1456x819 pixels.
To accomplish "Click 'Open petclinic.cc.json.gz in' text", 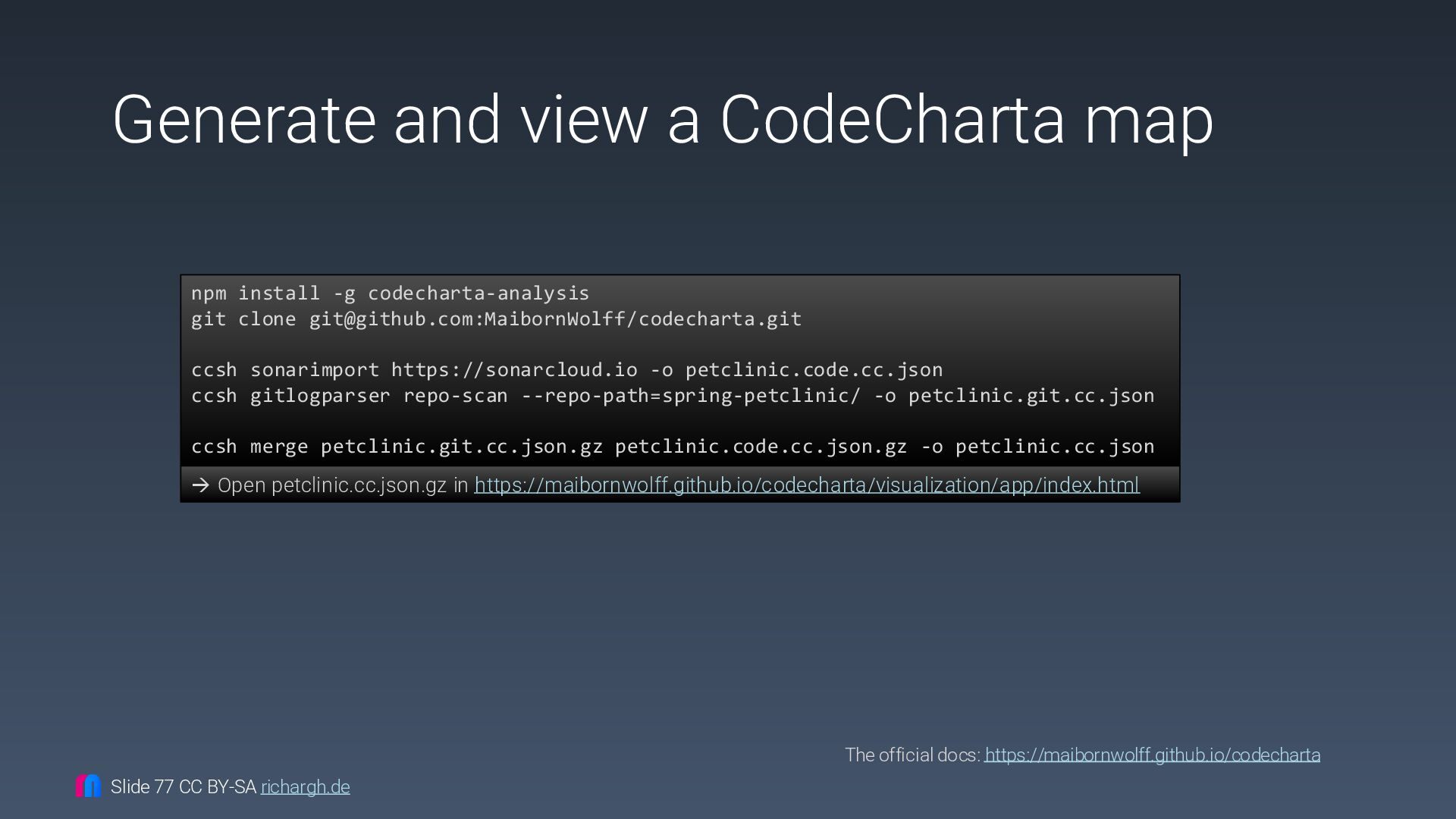I will click(x=343, y=485).
